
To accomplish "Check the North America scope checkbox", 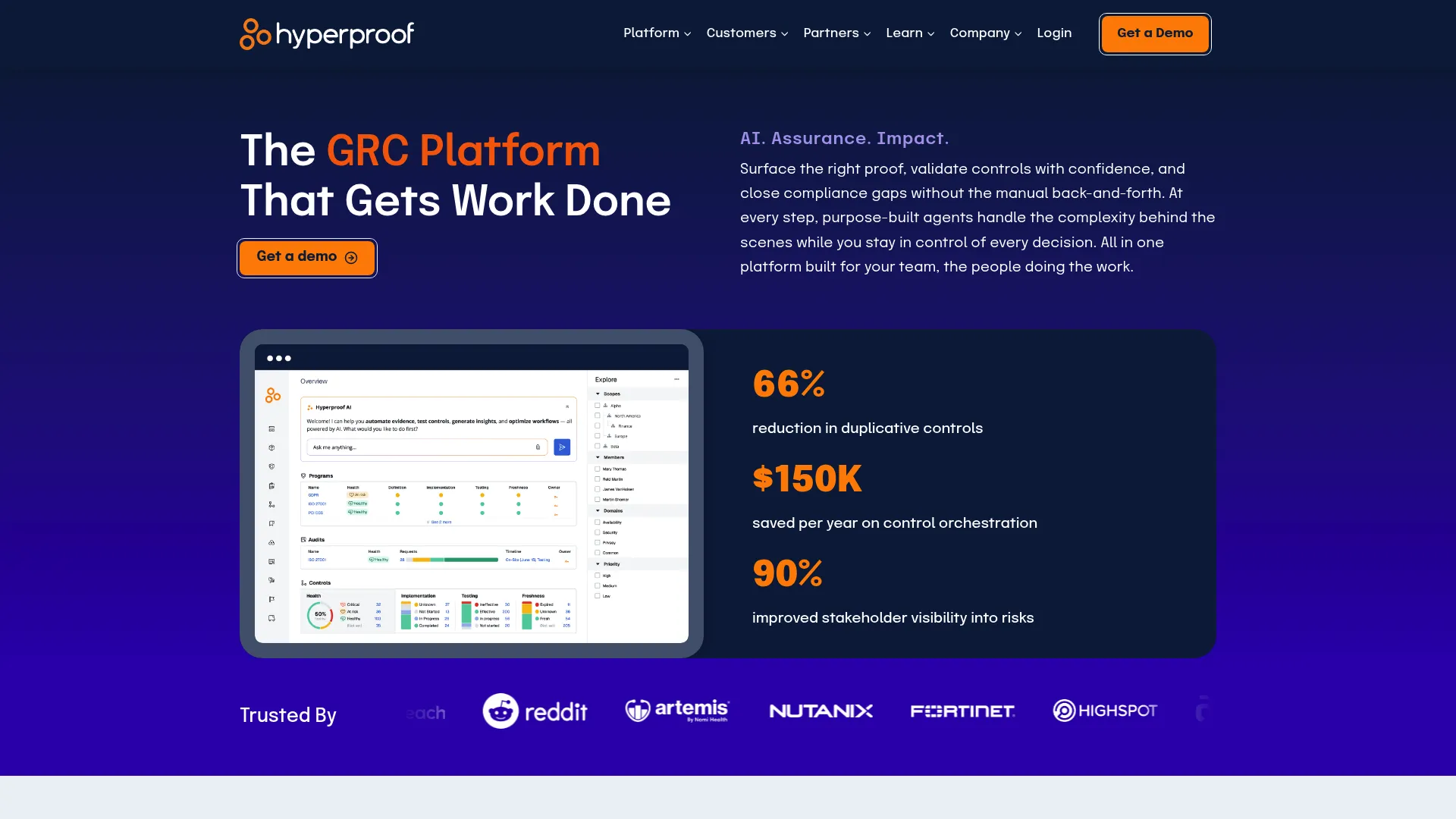I will pos(598,416).
